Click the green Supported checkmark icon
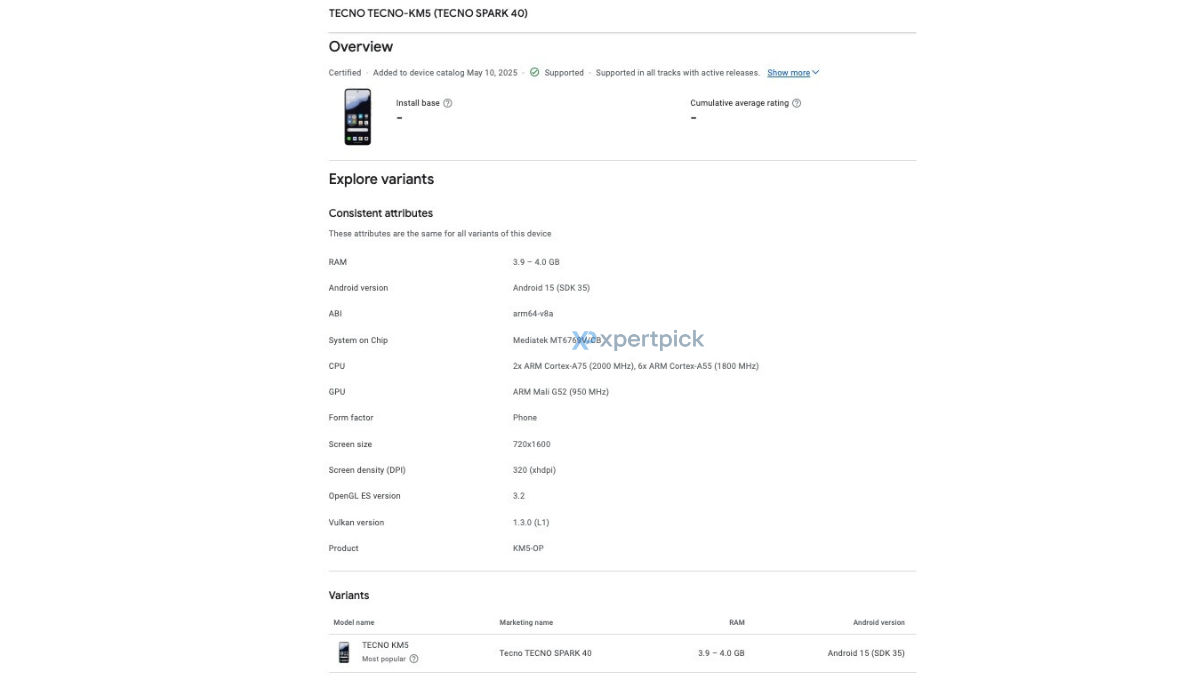This screenshot has width=1200, height=680. click(535, 72)
